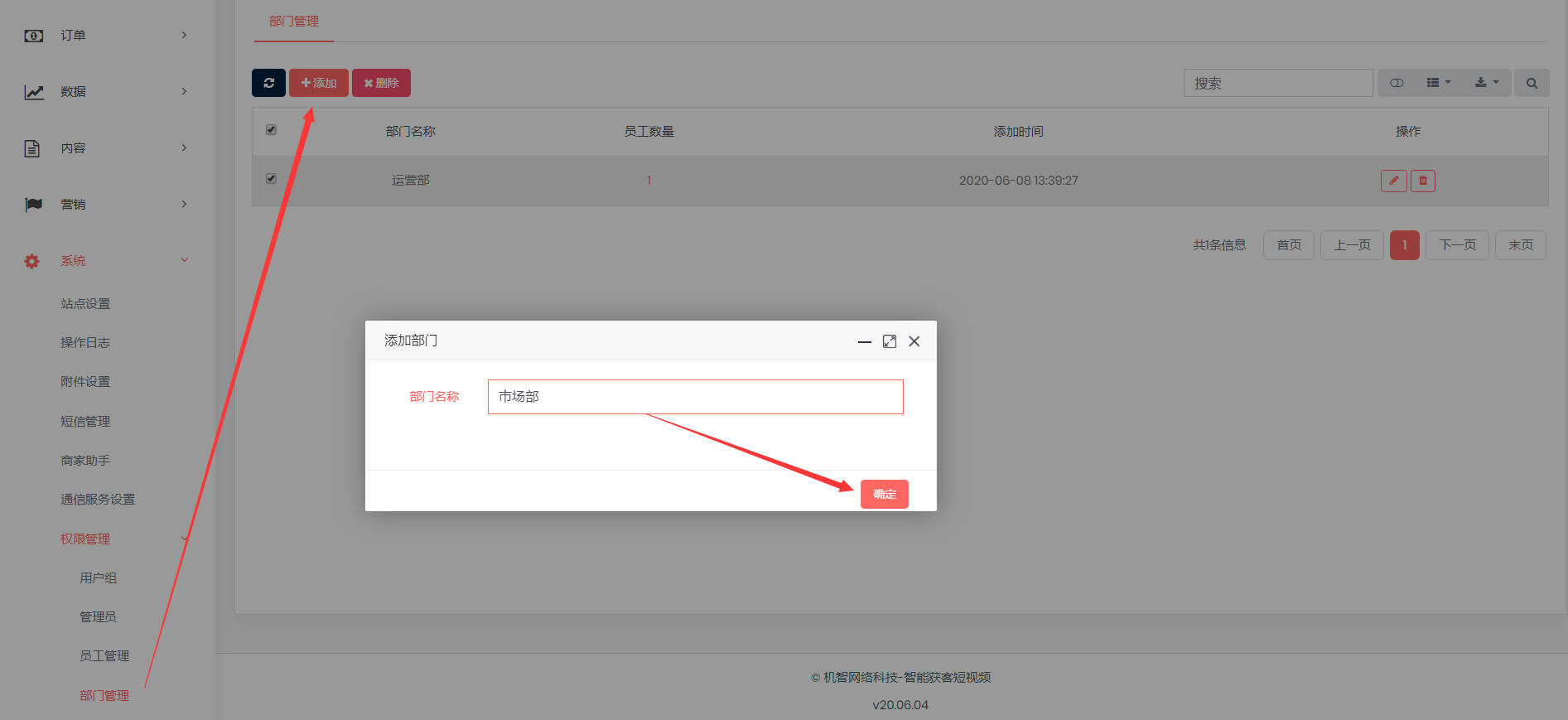Open 员工管理 in sidebar

[x=104, y=656]
